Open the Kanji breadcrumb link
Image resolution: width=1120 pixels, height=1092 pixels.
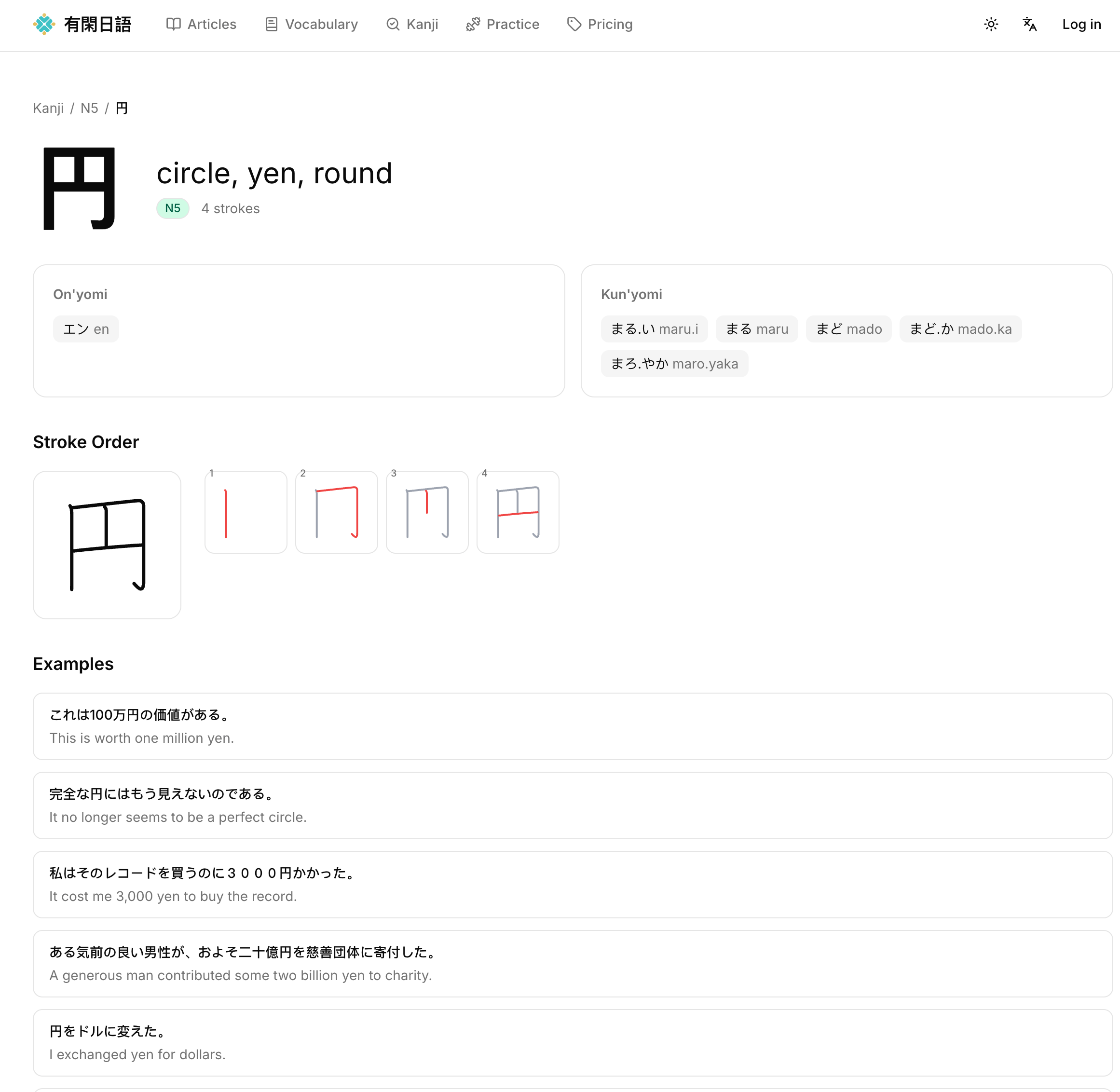(48, 108)
